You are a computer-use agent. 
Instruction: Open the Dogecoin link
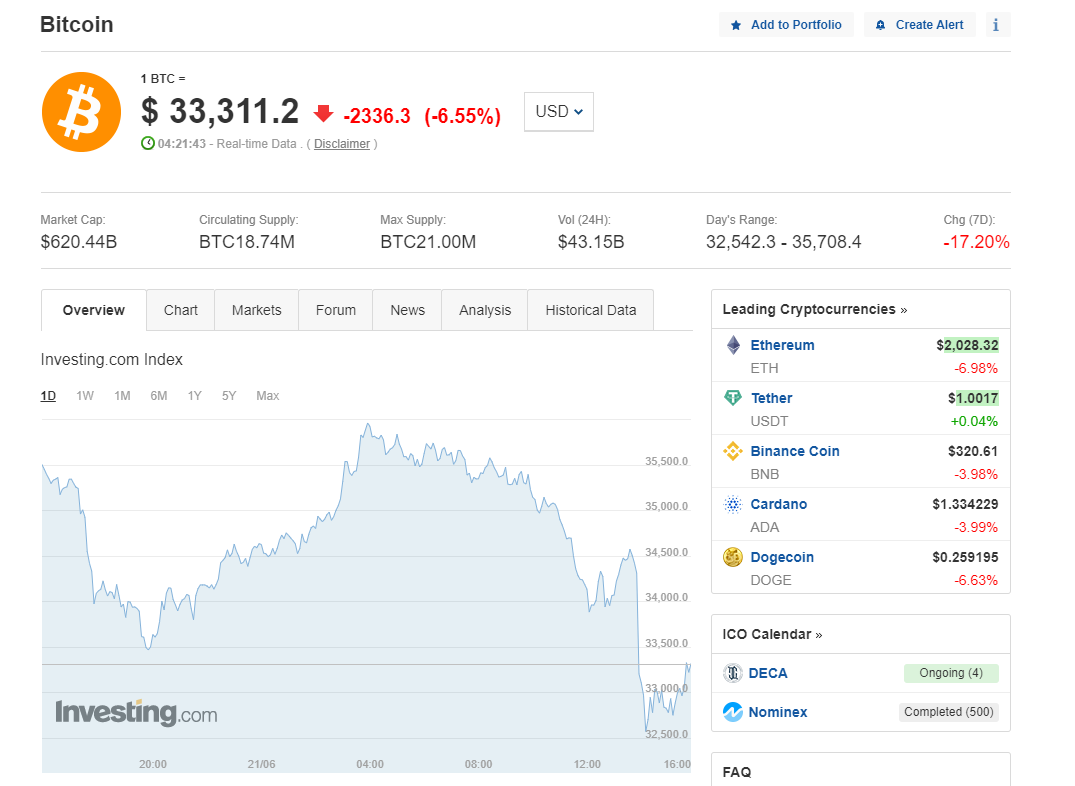(782, 557)
